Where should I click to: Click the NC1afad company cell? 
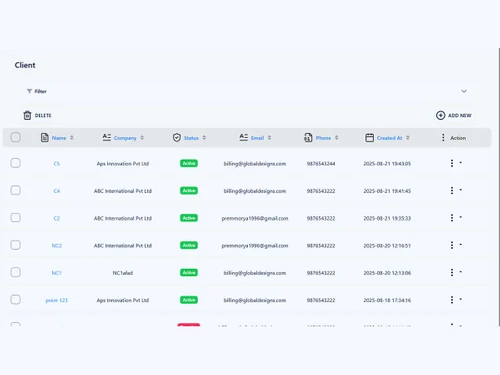123,273
